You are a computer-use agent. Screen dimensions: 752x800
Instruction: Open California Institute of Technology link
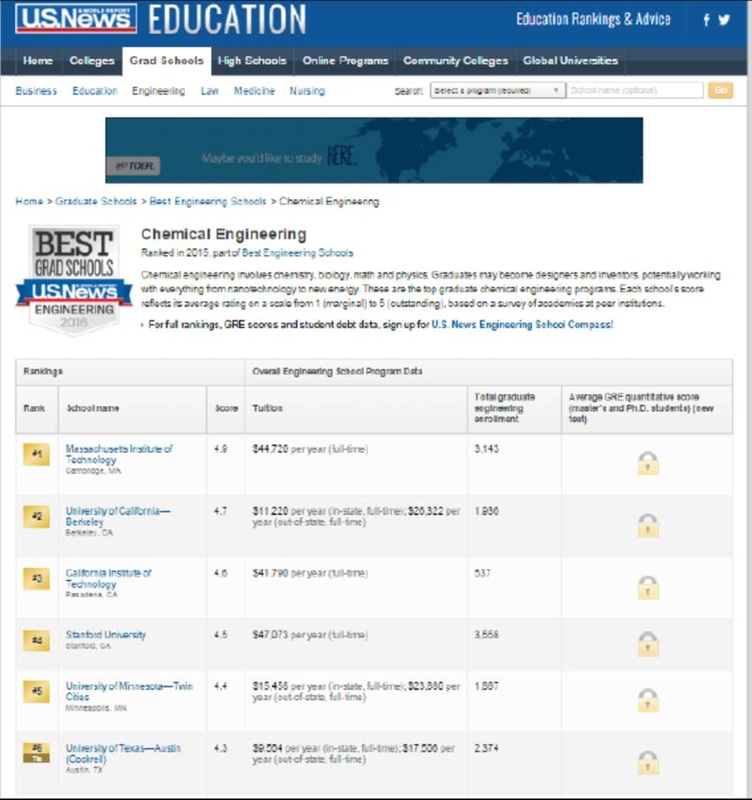(x=108, y=579)
